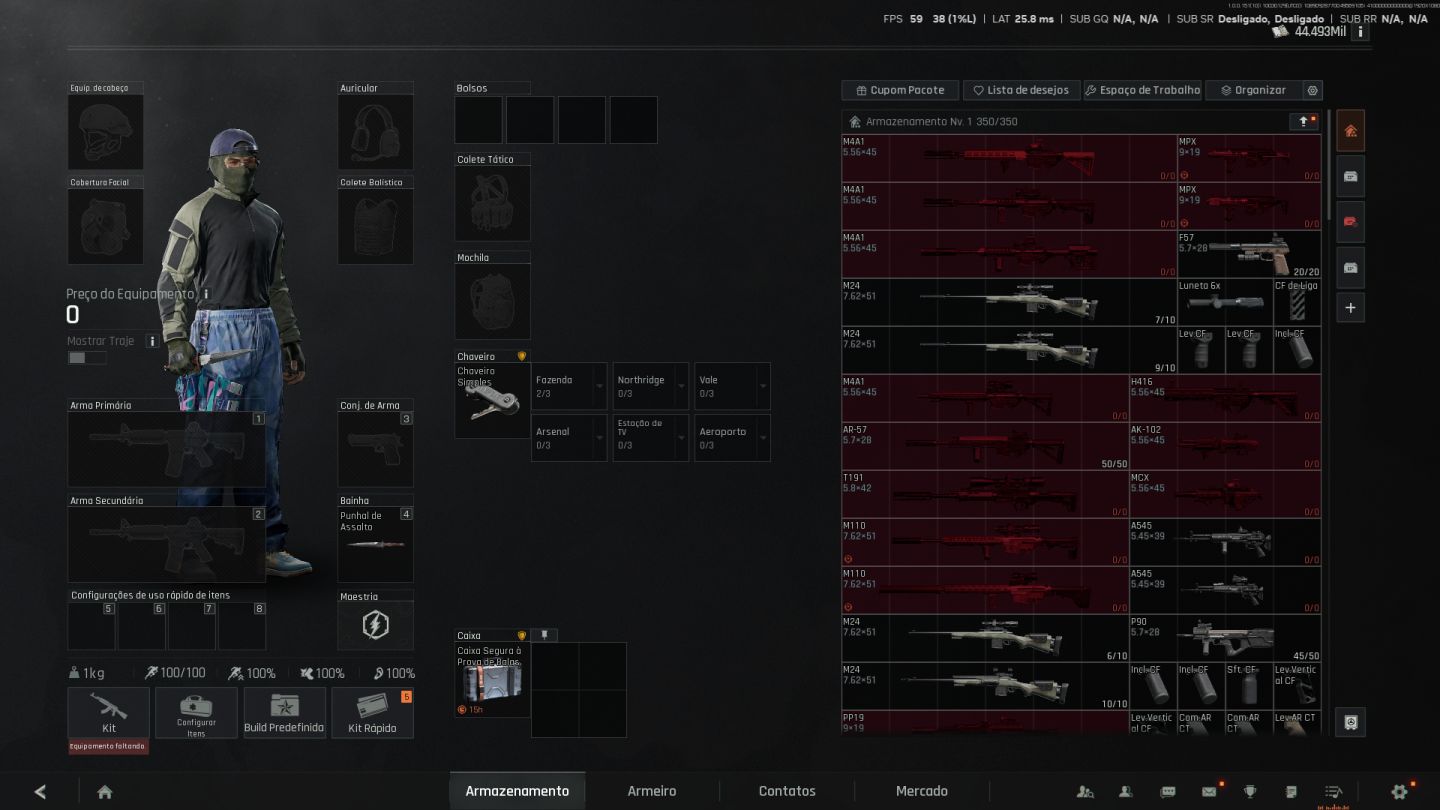Screen dimensions: 1440x810
Task: Open storage settings hexagon gear icon
Action: tap(1313, 90)
